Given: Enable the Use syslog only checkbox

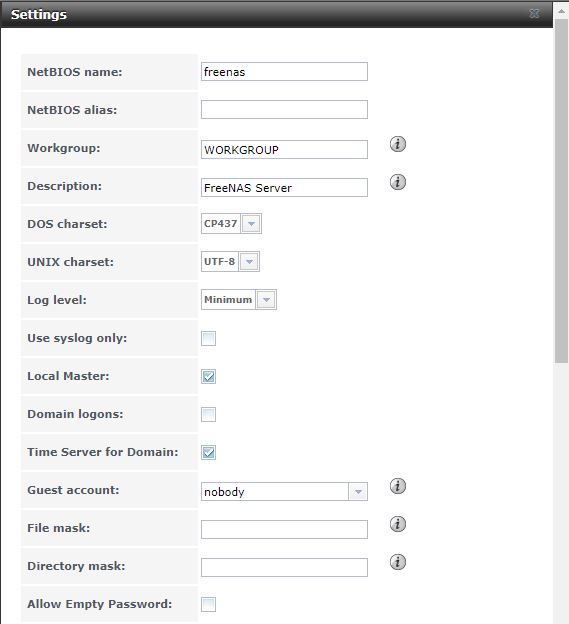Looking at the screenshot, I should pos(209,339).
